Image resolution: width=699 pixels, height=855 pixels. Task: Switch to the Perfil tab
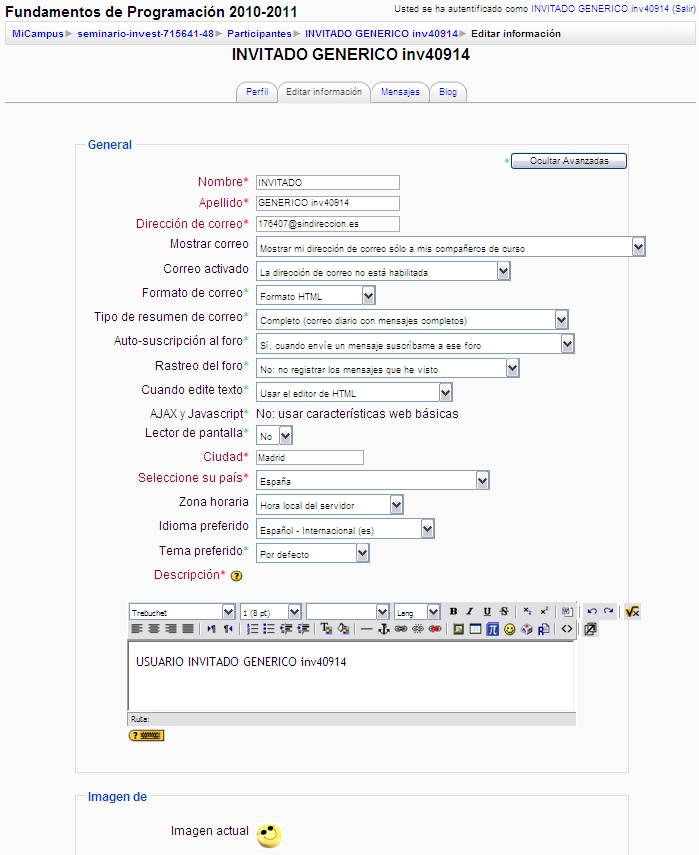coord(257,92)
